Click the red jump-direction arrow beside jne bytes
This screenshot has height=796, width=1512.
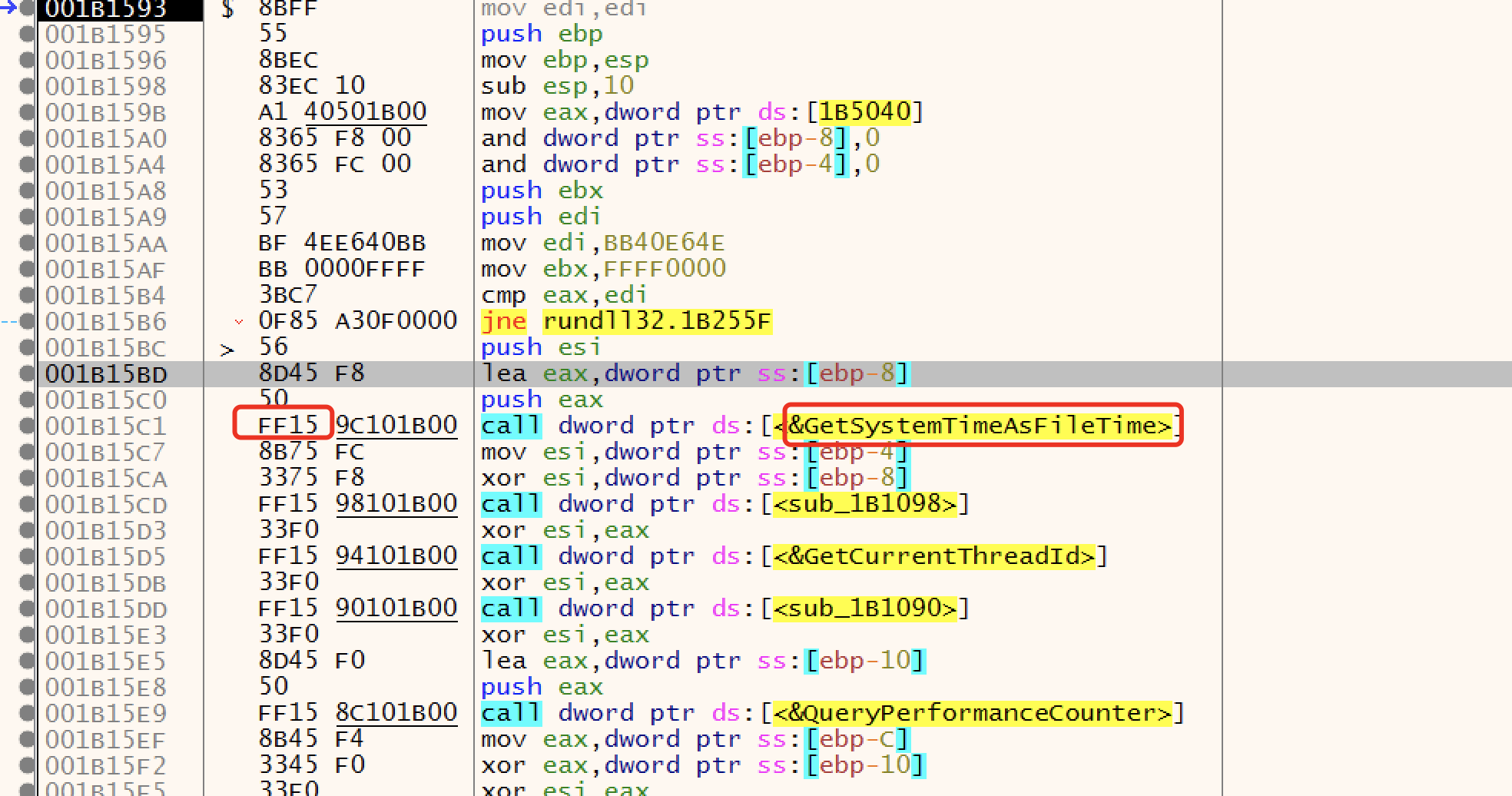pos(239,321)
